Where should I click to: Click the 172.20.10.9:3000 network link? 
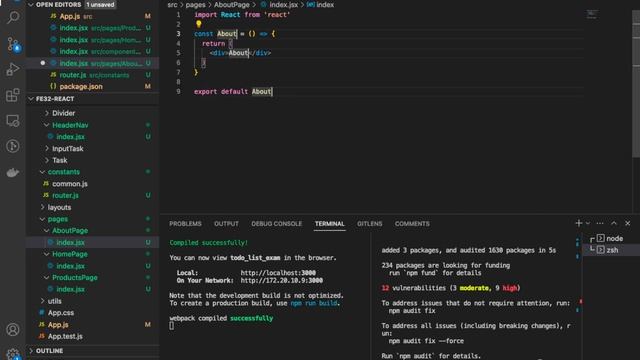(x=282, y=280)
